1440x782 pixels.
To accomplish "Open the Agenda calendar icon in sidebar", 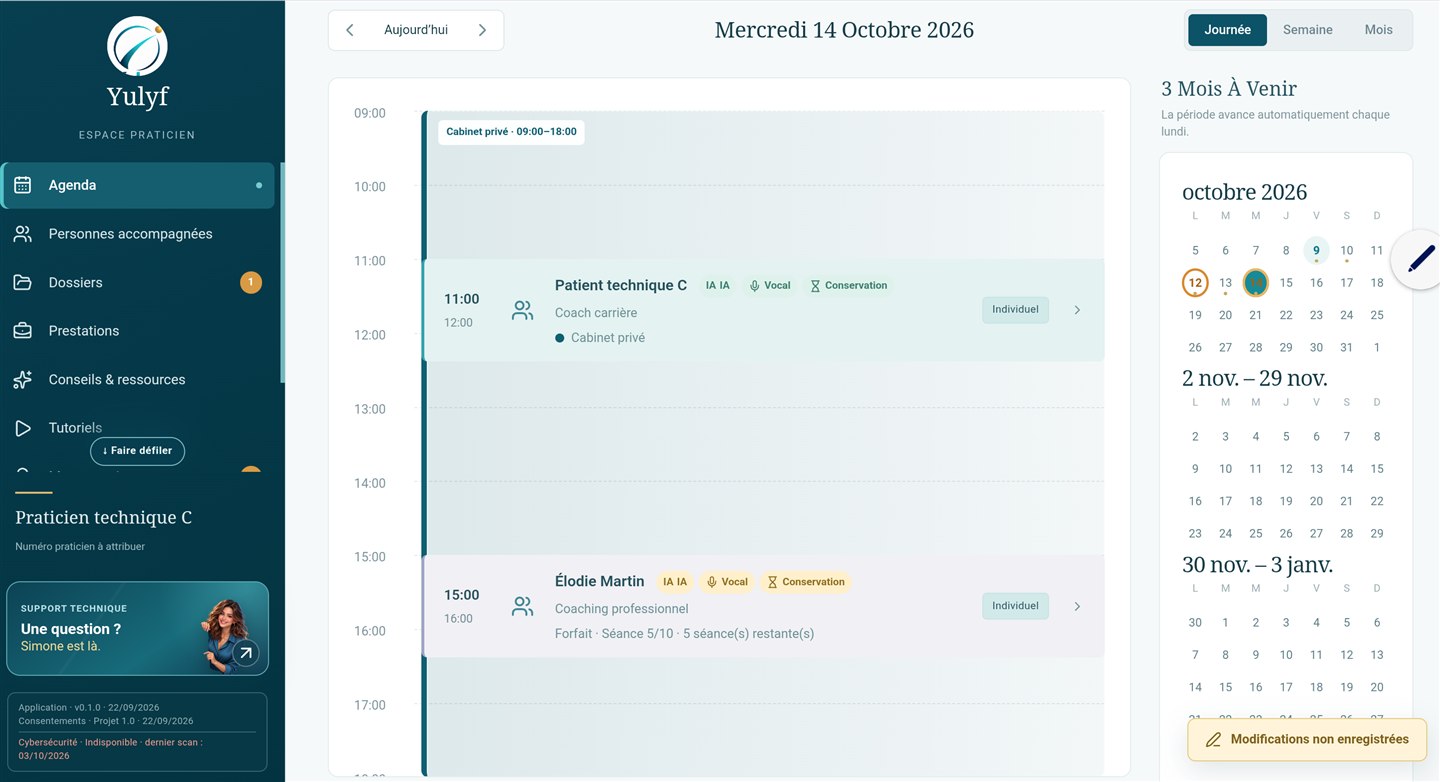I will (22, 185).
